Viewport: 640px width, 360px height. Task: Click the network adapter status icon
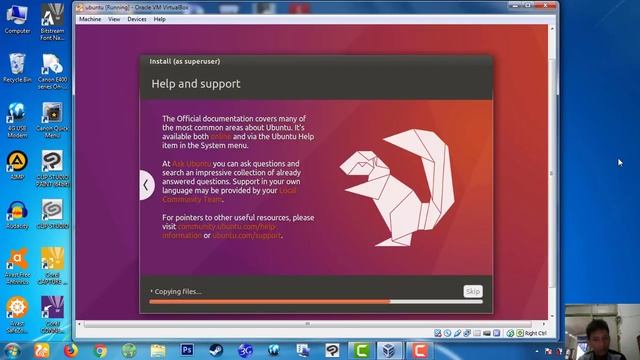pos(467,333)
